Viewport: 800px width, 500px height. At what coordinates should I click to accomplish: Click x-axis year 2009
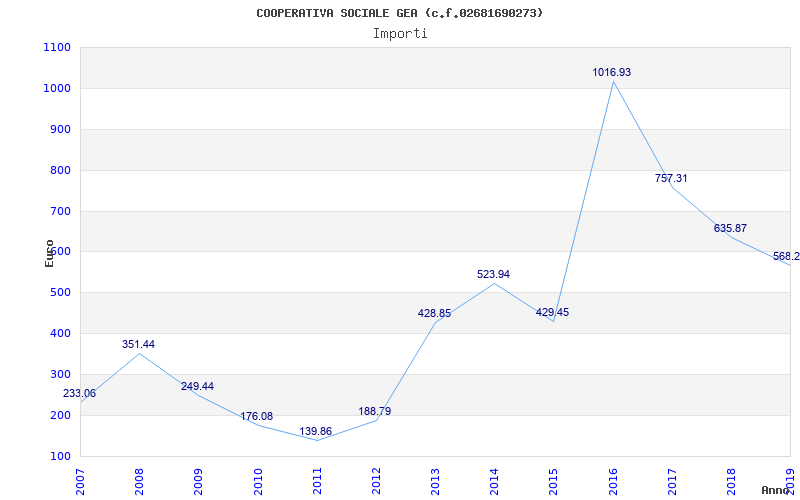(x=199, y=482)
